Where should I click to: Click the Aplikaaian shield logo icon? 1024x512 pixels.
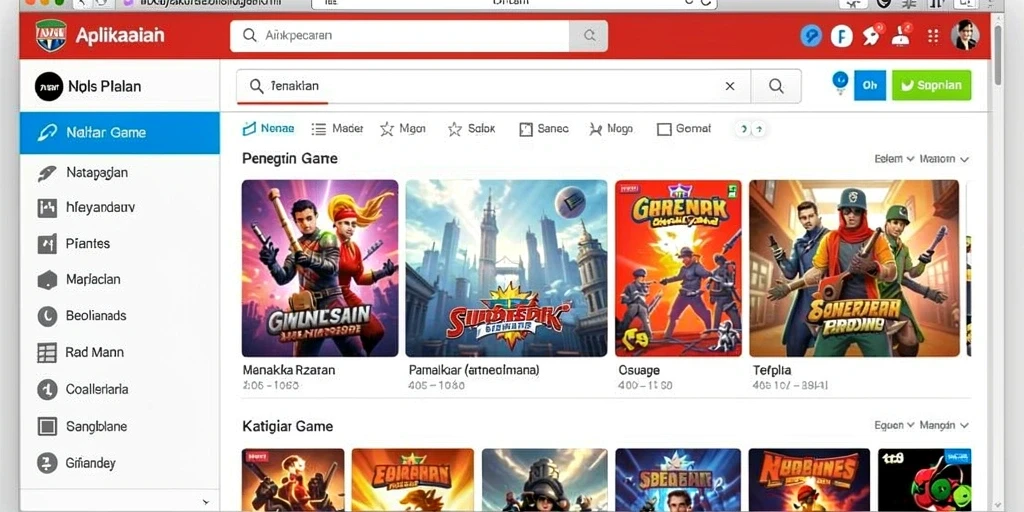(x=51, y=35)
